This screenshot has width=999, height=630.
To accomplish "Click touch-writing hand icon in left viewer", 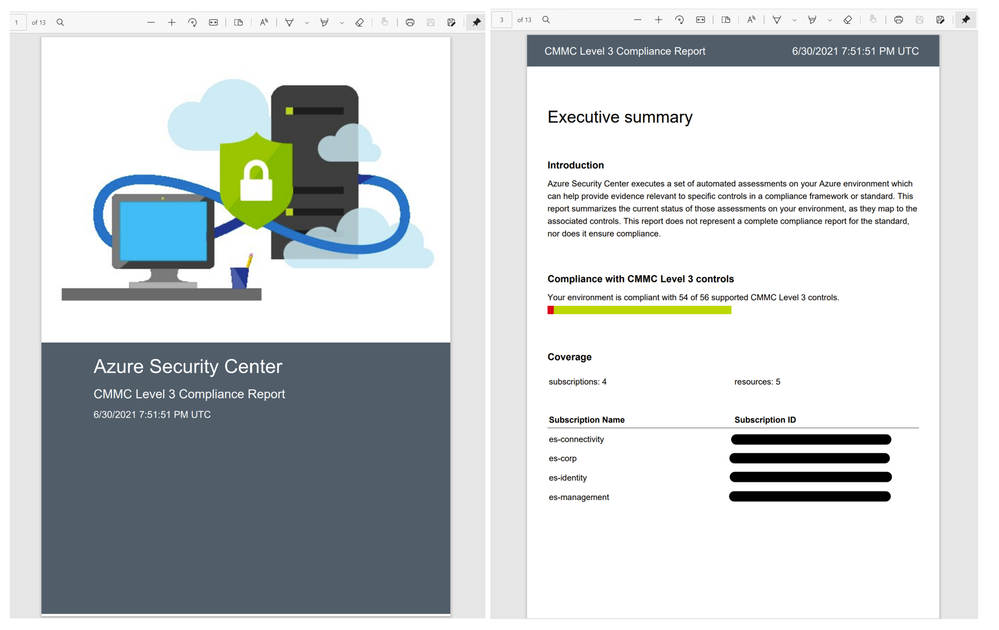I will [385, 22].
